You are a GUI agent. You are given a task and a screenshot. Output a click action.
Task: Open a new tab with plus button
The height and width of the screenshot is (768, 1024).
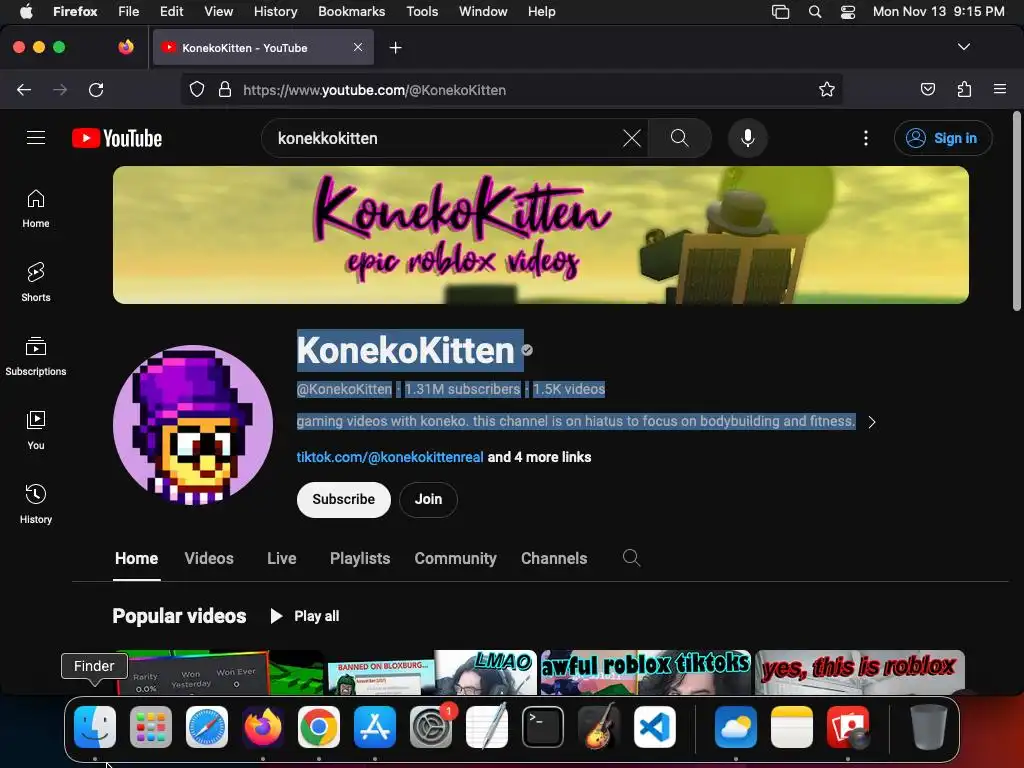(395, 48)
